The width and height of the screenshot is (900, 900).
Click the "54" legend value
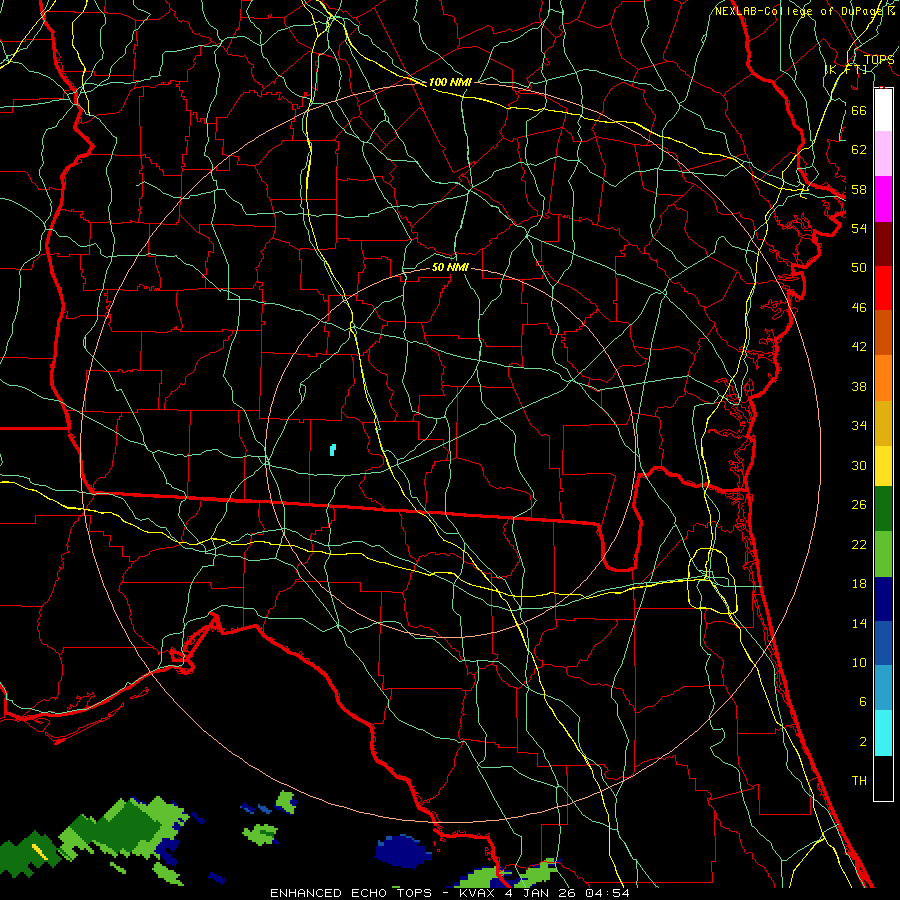tap(859, 228)
